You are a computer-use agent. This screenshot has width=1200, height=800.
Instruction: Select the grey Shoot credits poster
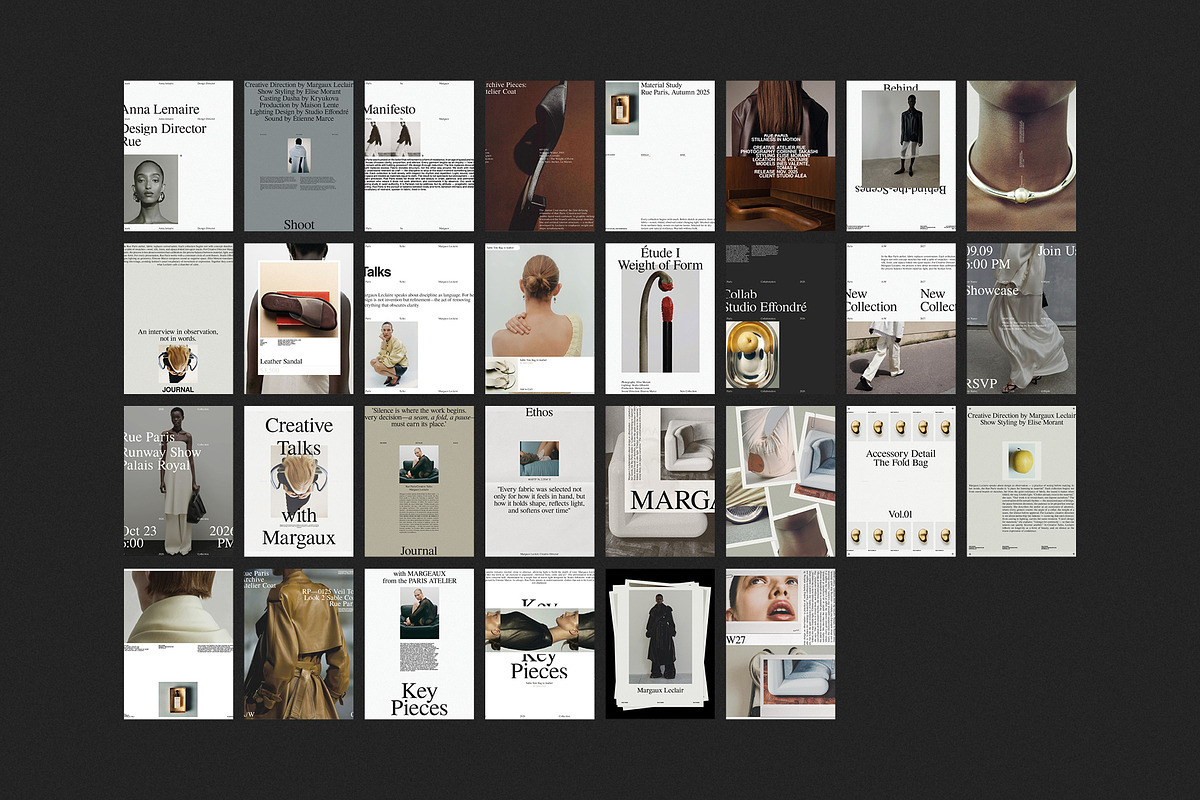(x=299, y=156)
